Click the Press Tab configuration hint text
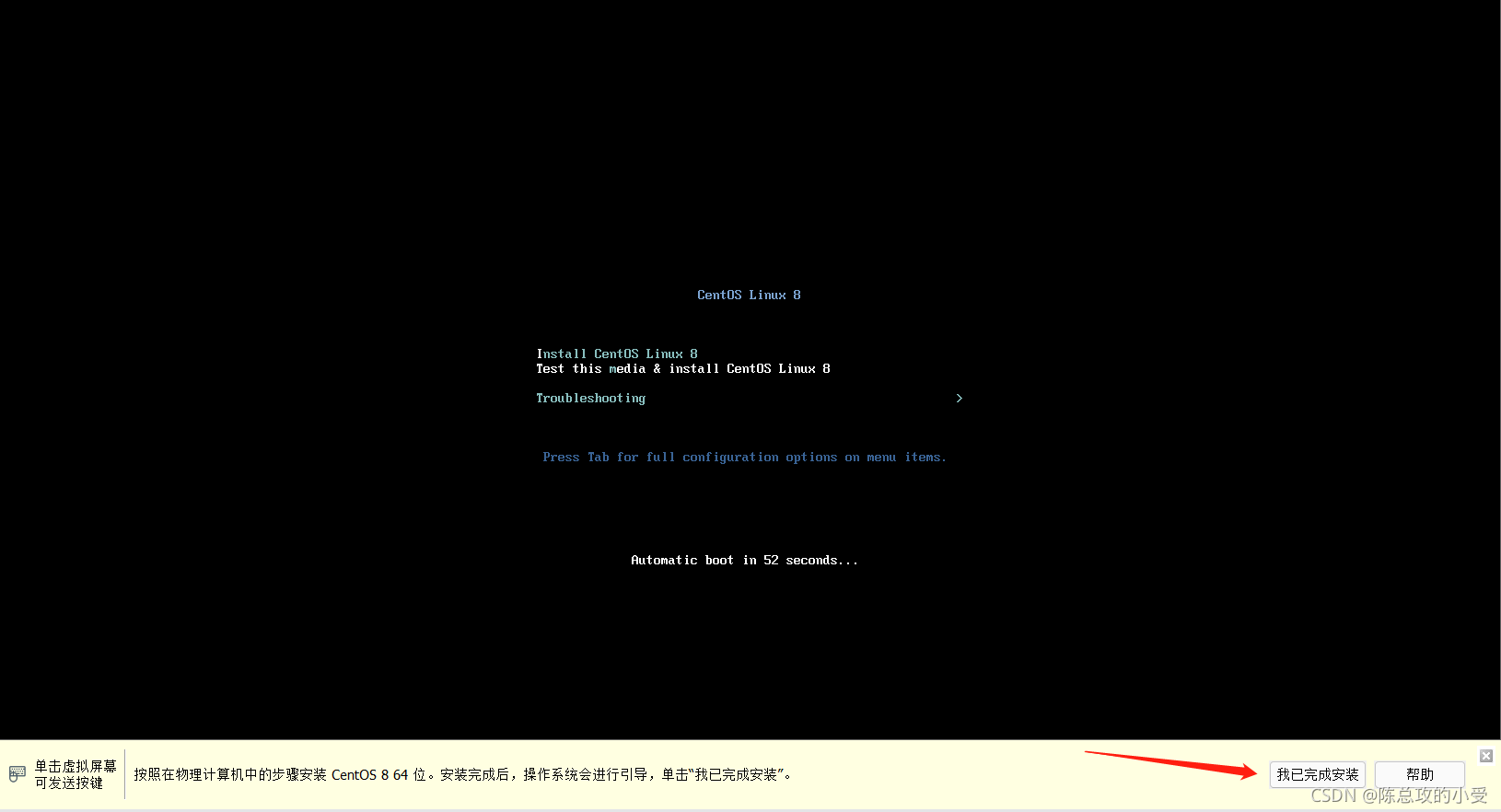The height and width of the screenshot is (812, 1501). (x=744, y=457)
